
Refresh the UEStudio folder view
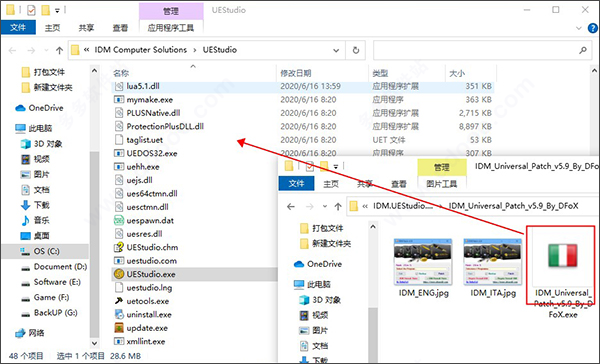pyautogui.click(x=356, y=50)
